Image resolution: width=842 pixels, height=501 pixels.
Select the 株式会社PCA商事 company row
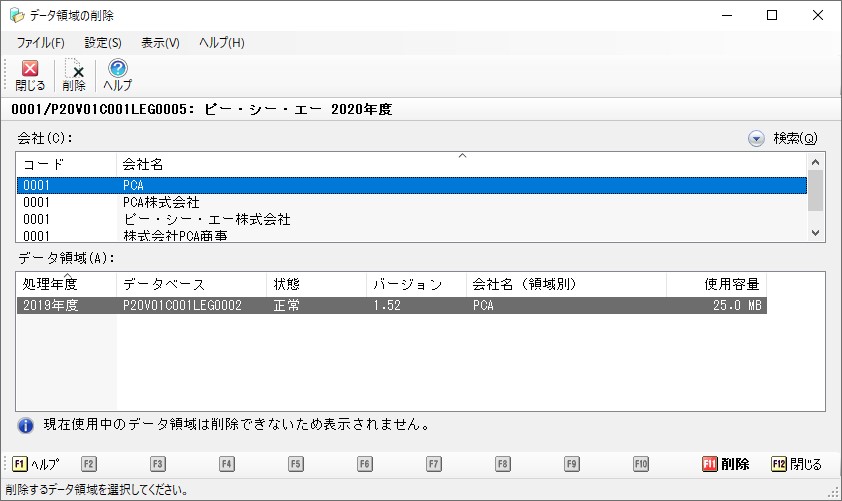click(x=175, y=235)
